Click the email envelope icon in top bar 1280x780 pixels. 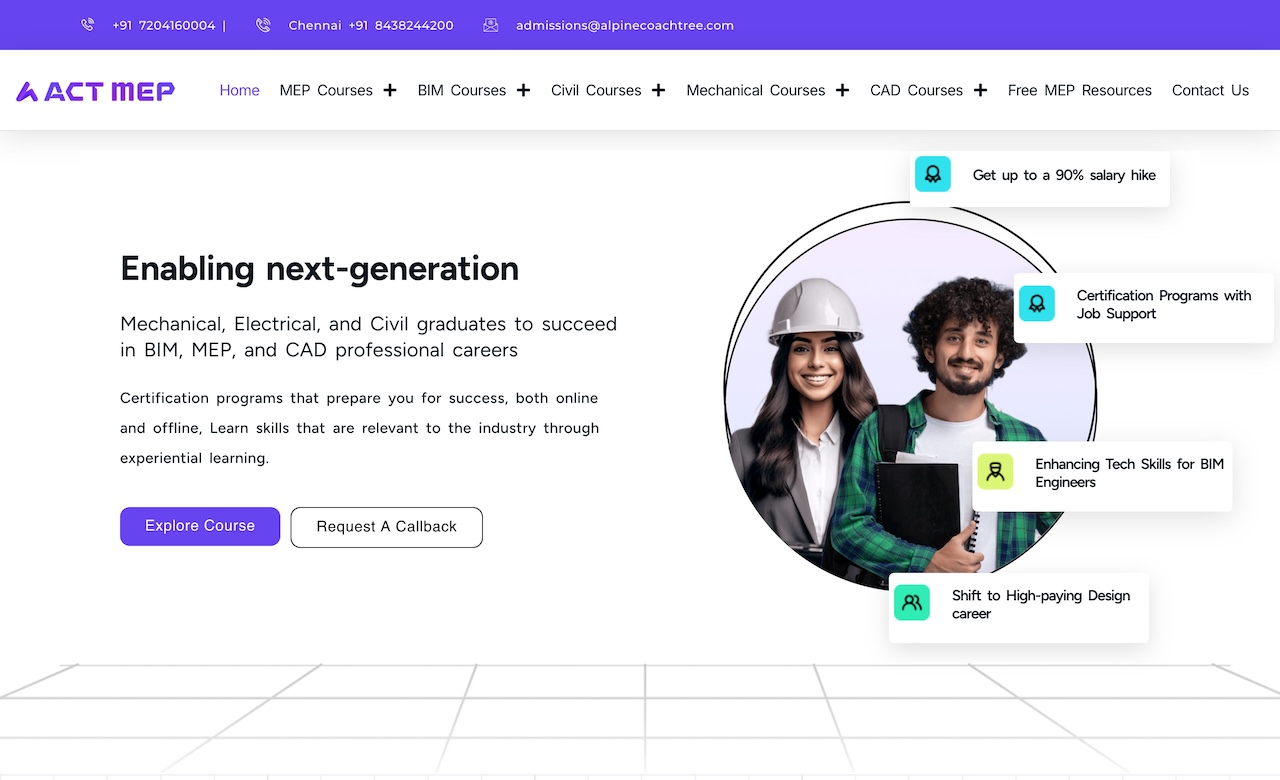click(x=491, y=25)
